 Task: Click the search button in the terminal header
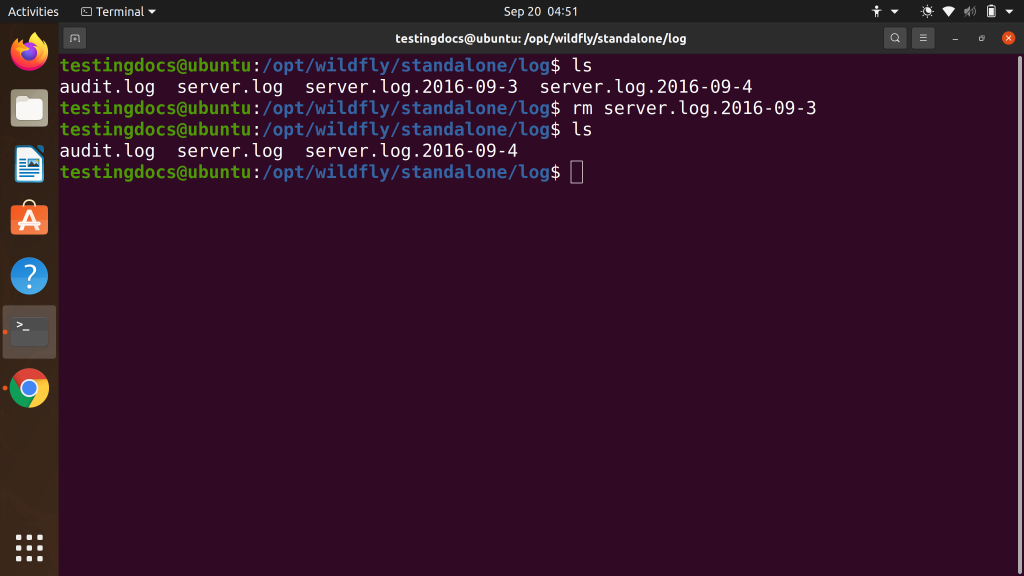(894, 37)
